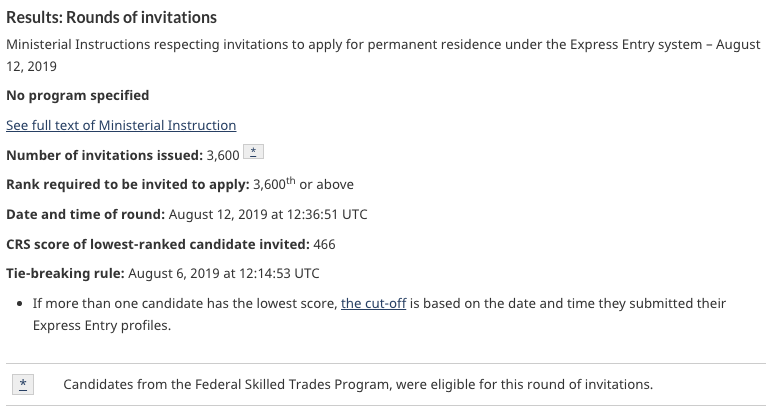Follow the "the cut-off" link

[x=373, y=303]
